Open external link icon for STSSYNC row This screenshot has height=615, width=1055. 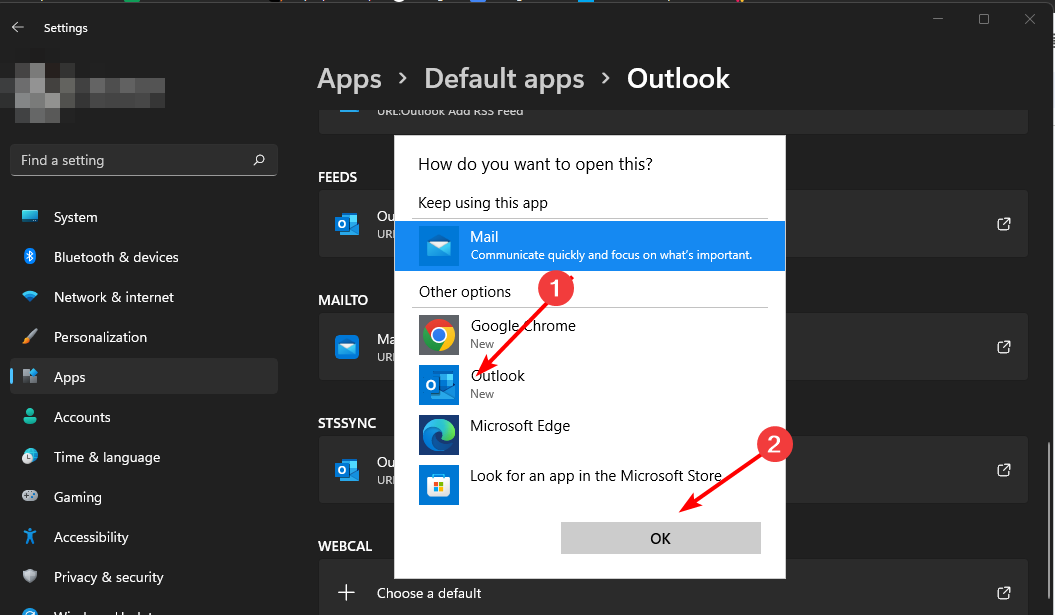coord(1003,470)
